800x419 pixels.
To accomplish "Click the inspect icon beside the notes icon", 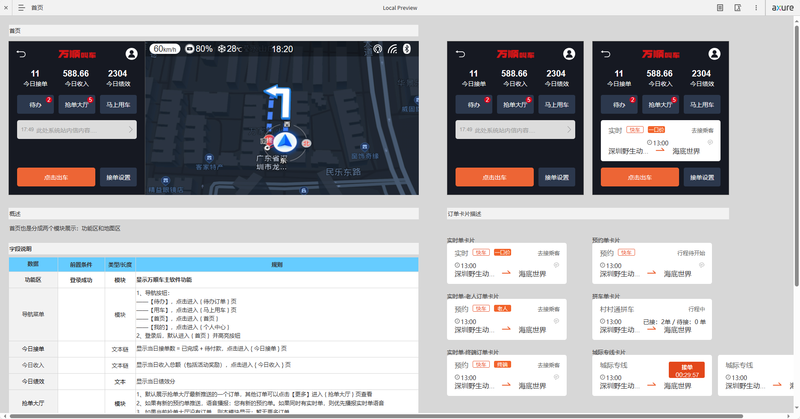I will pos(739,7).
